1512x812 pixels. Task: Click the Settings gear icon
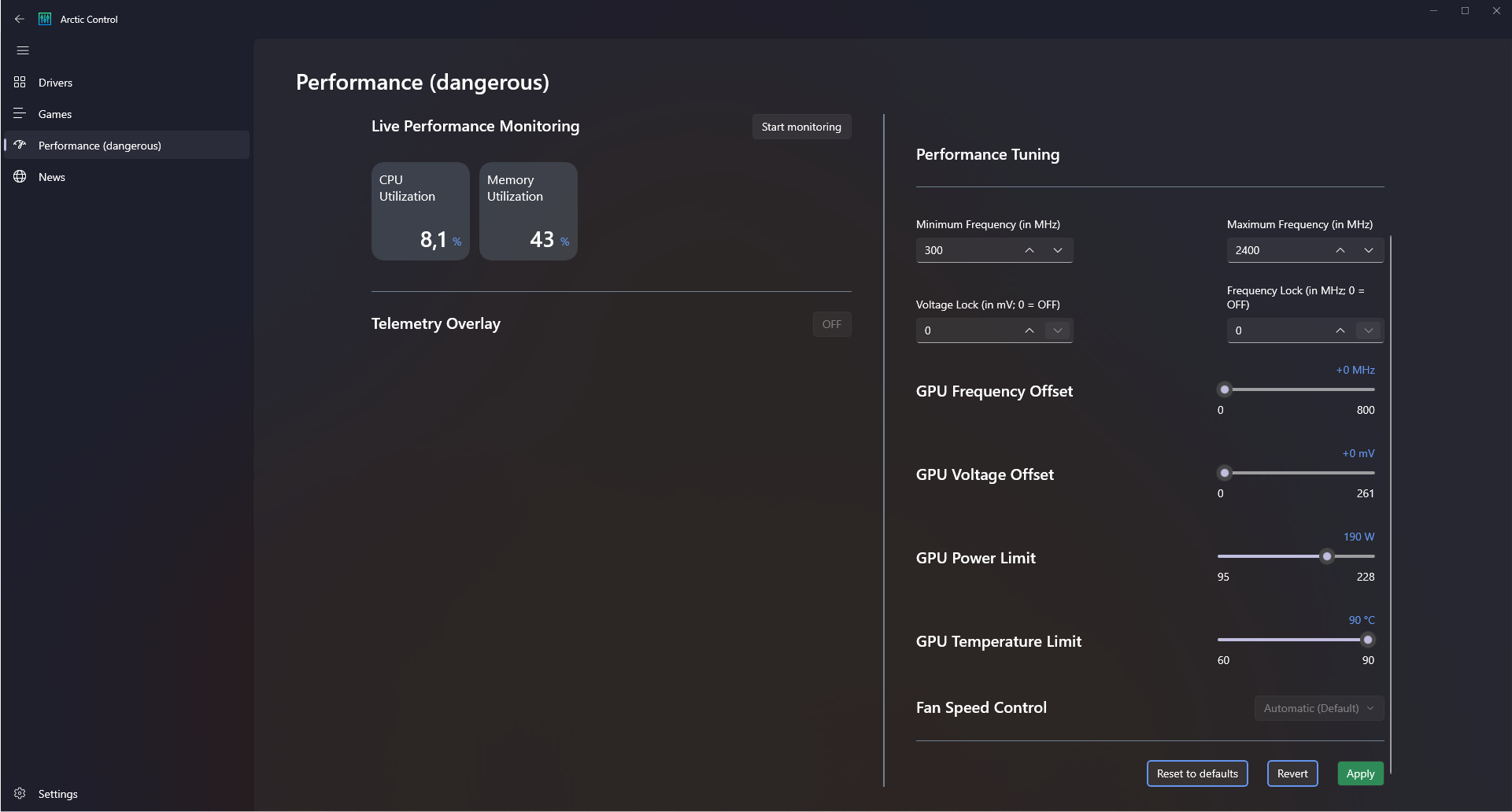point(20,793)
